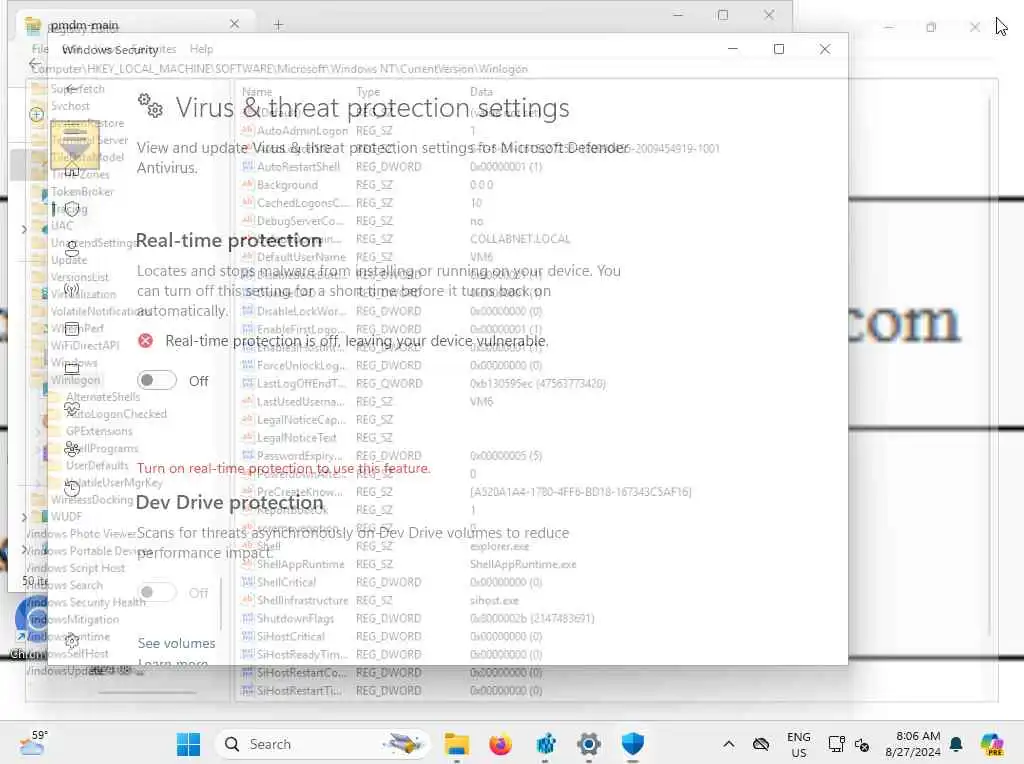The image size is (1024, 764).
Task: Open the Windows Start button
Action: click(188, 744)
